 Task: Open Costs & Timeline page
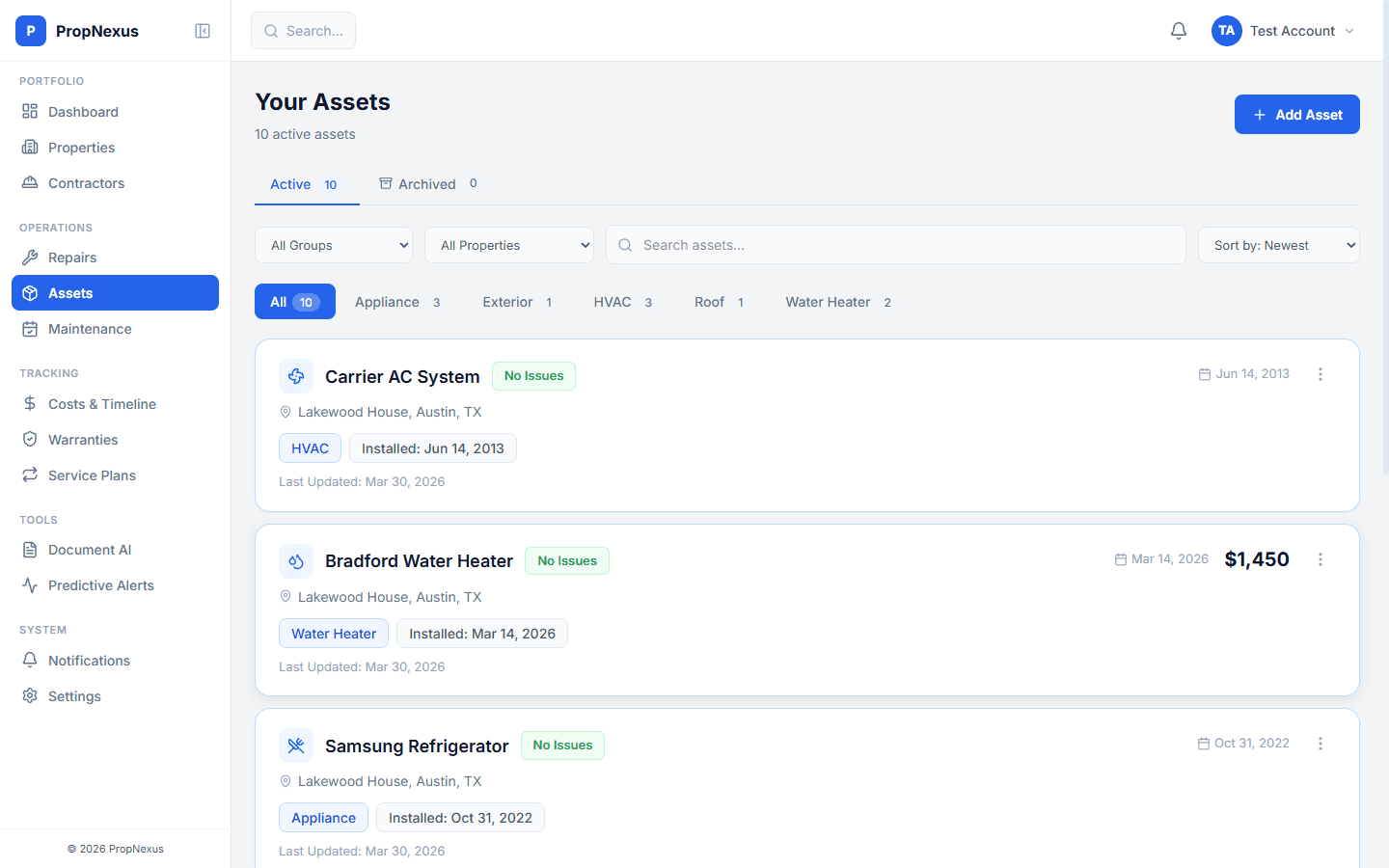(x=101, y=403)
